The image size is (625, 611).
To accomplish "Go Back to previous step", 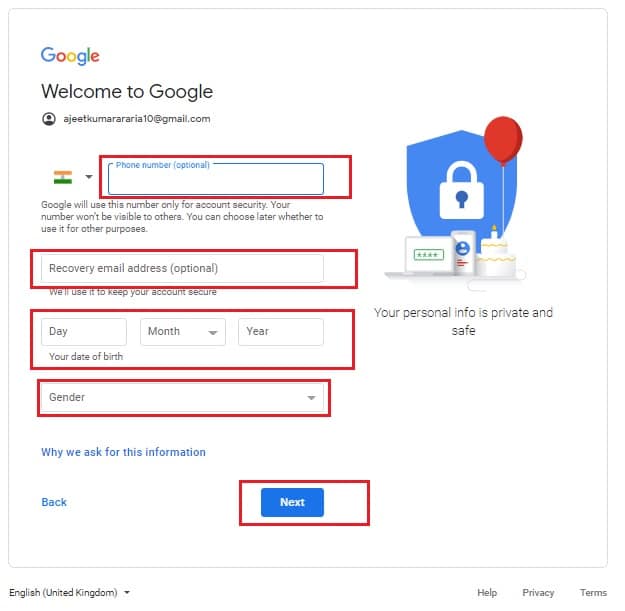I will 54,503.
